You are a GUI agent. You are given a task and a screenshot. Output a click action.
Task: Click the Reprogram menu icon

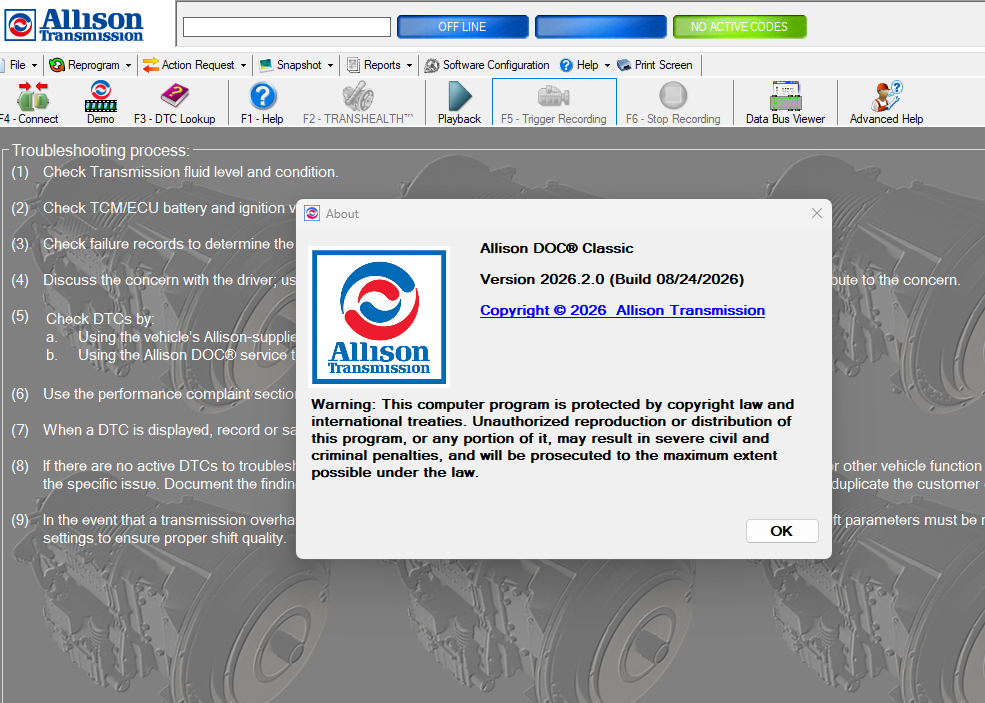point(57,65)
